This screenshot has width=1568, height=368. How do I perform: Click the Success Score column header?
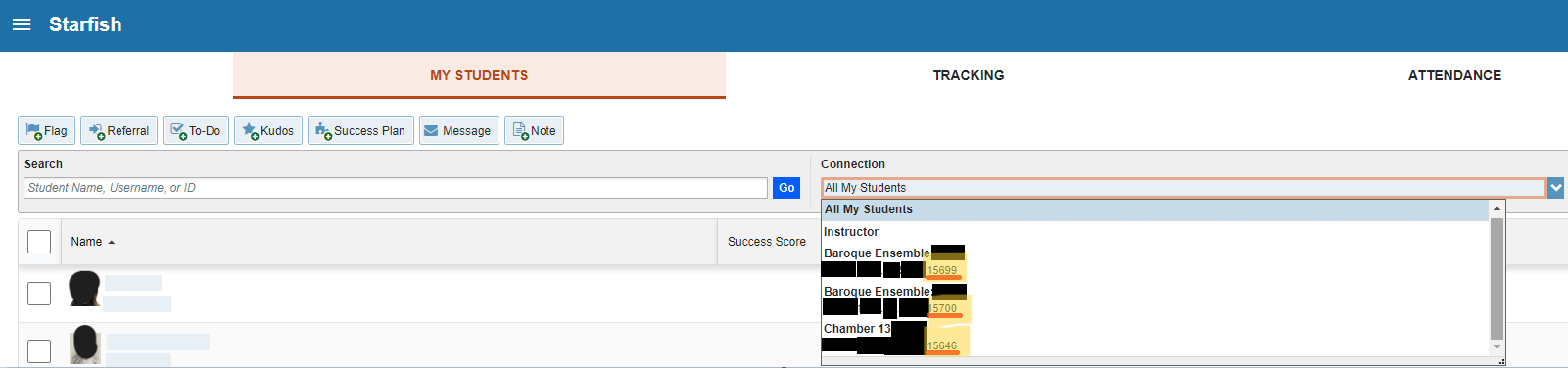click(767, 242)
